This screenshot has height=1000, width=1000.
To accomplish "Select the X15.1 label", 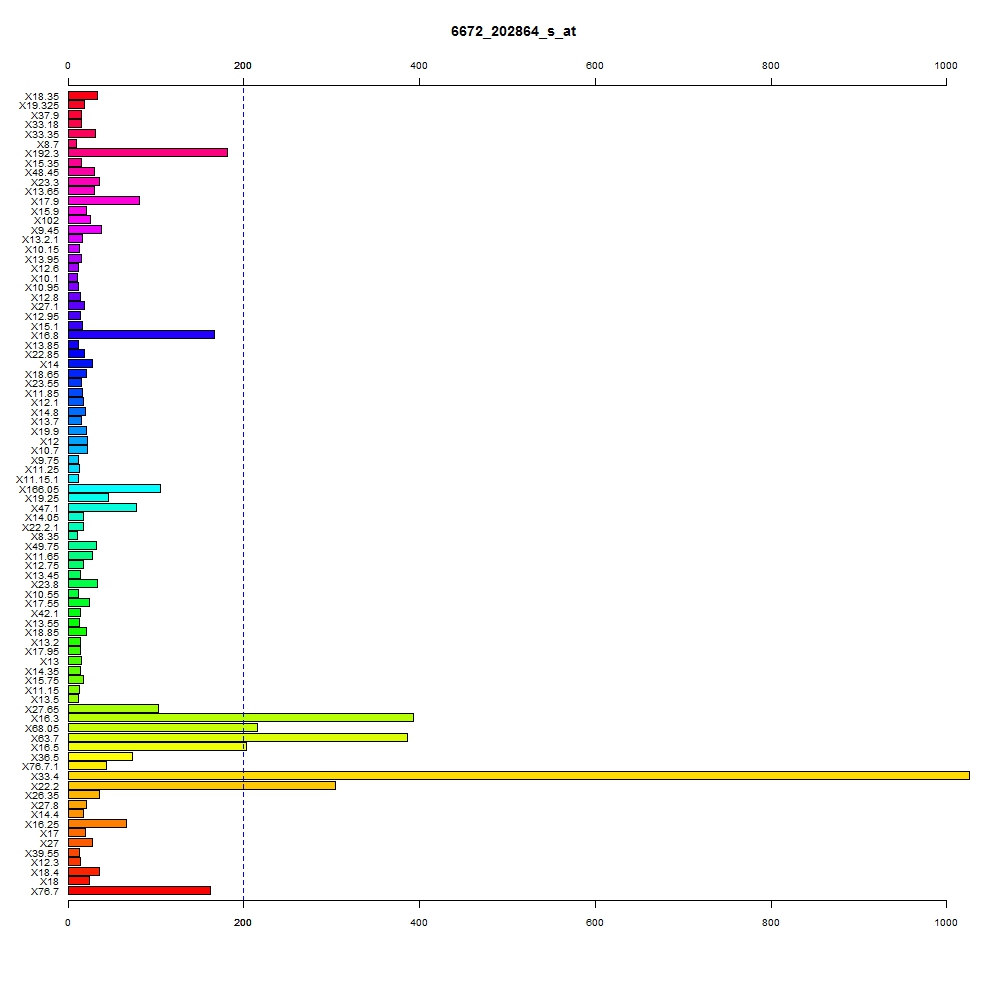I will 45,327.
